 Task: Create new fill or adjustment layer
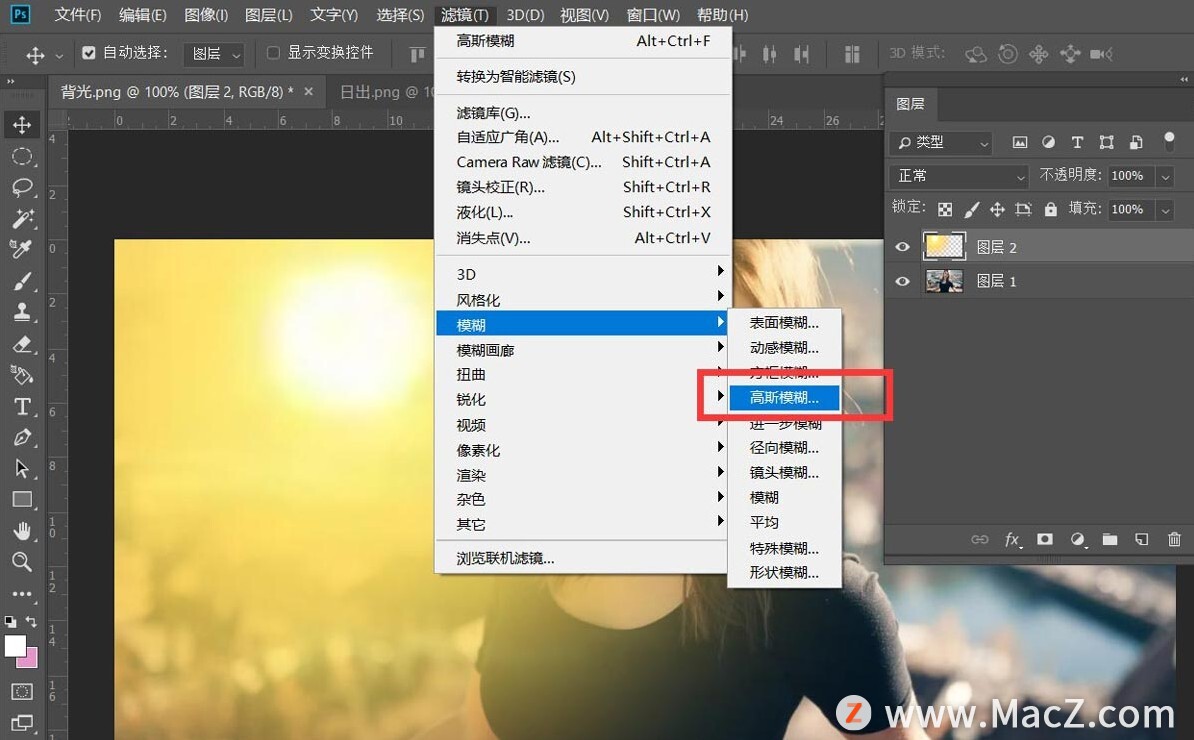pyautogui.click(x=1077, y=539)
